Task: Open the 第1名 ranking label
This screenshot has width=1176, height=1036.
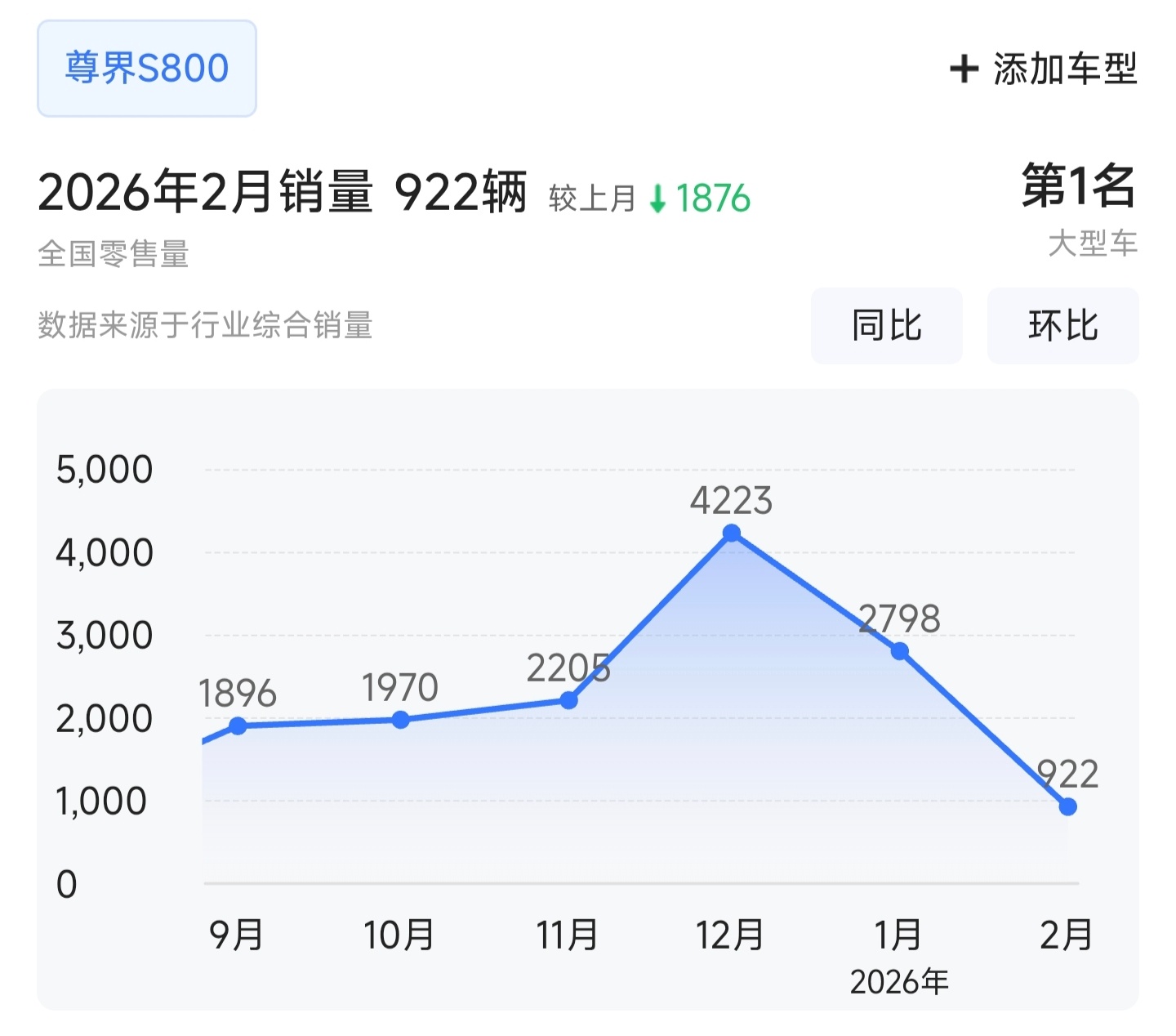Action: [x=1080, y=185]
